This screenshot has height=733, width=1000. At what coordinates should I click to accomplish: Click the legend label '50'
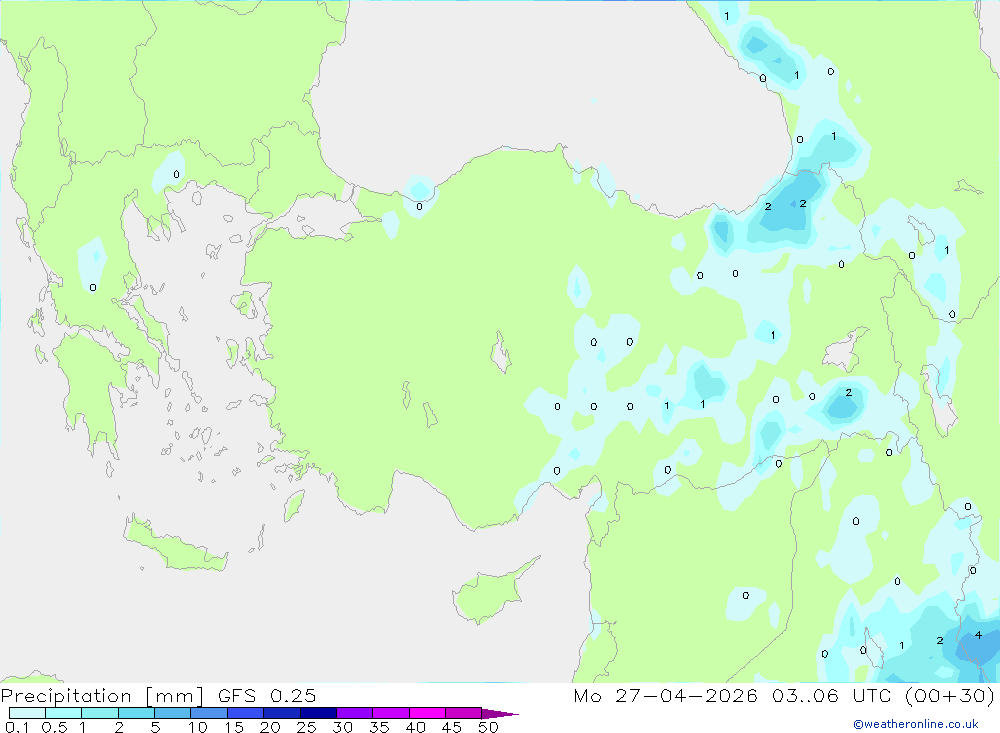tap(488, 727)
